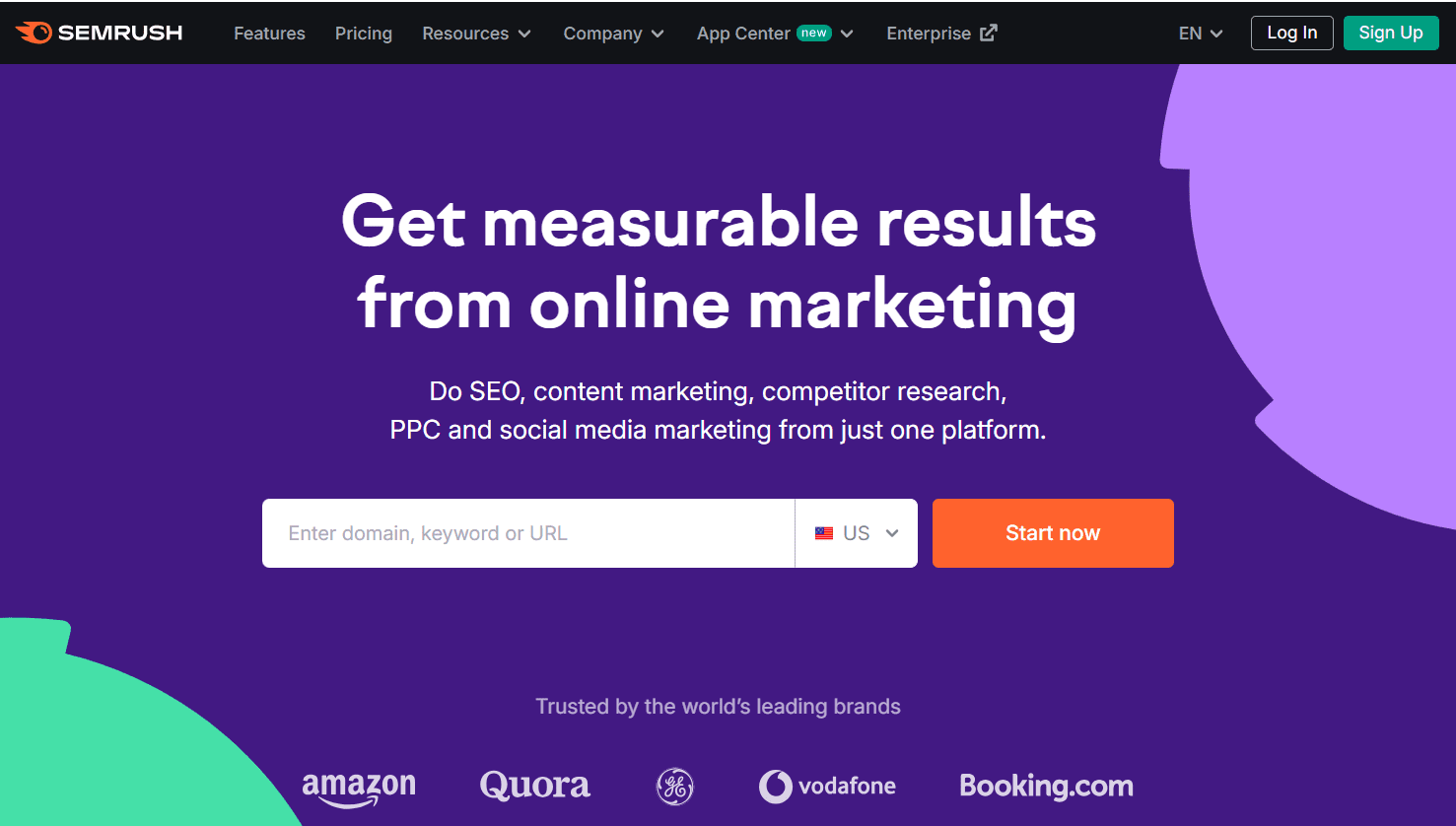Viewport: 1456px width, 826px height.
Task: Click the Start now button
Action: coord(1052,532)
